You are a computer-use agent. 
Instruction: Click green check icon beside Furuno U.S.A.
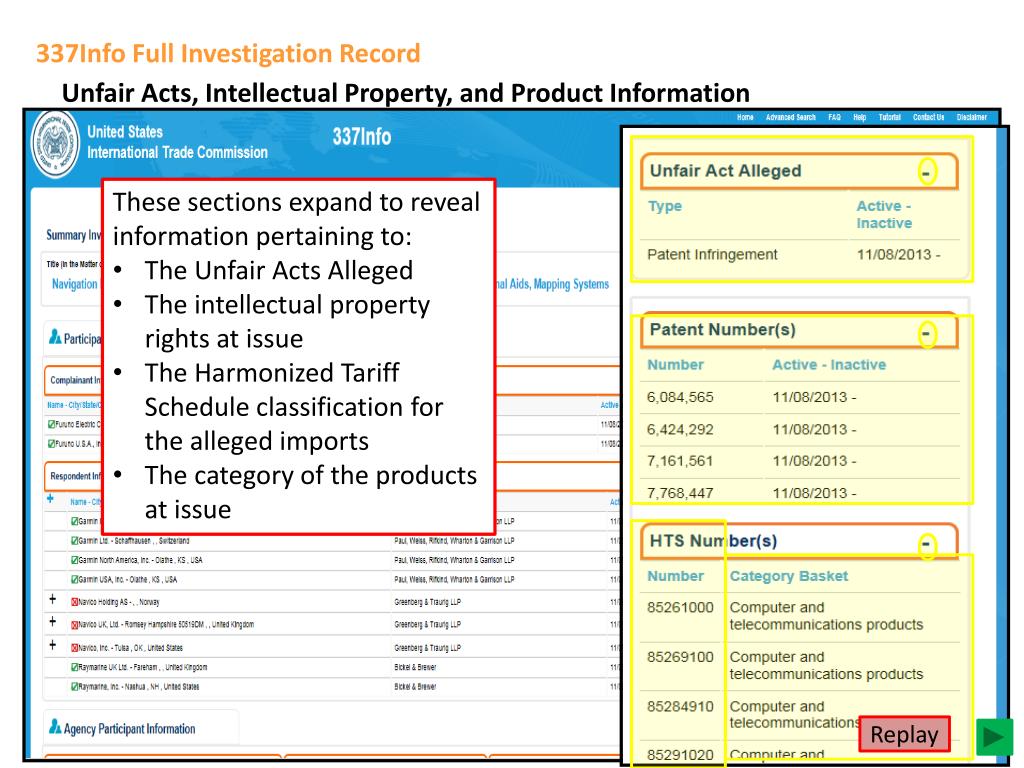(52, 444)
